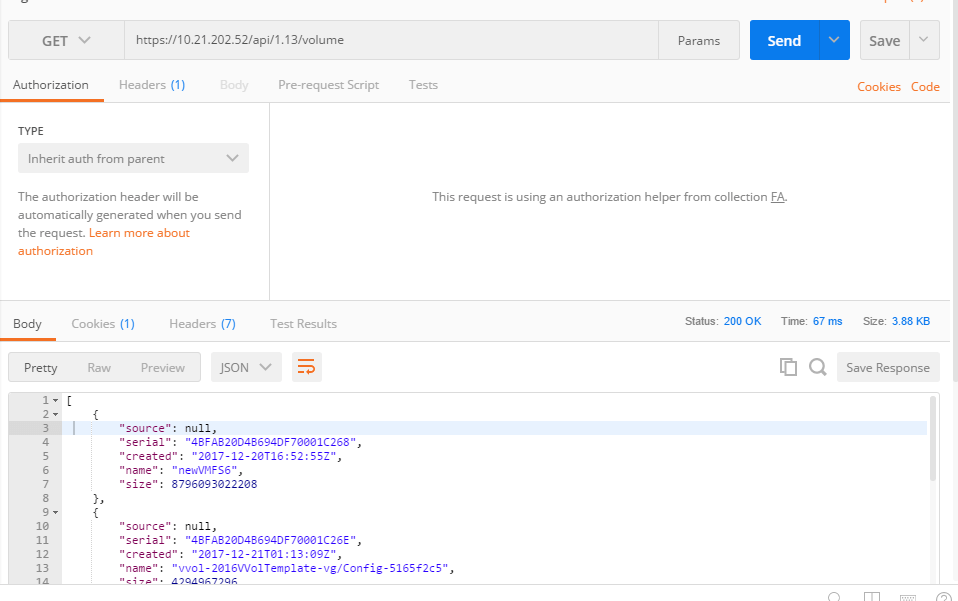Click serial value 4BFAB20D4B694DF70001C268
The image size is (958, 601).
(x=271, y=442)
